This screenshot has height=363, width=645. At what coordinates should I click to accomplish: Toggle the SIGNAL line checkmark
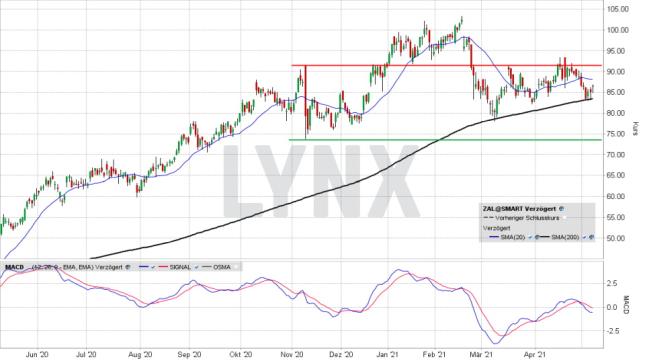pyautogui.click(x=196, y=267)
